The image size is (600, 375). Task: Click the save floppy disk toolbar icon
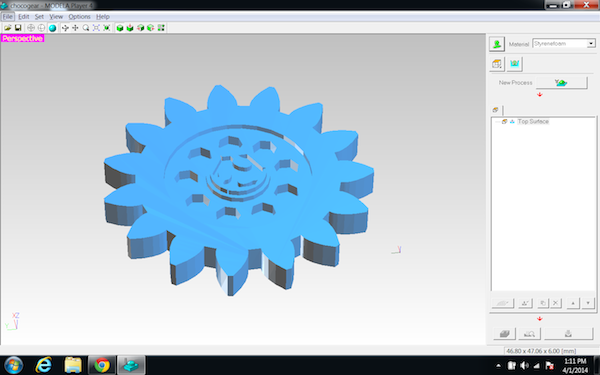click(x=18, y=28)
